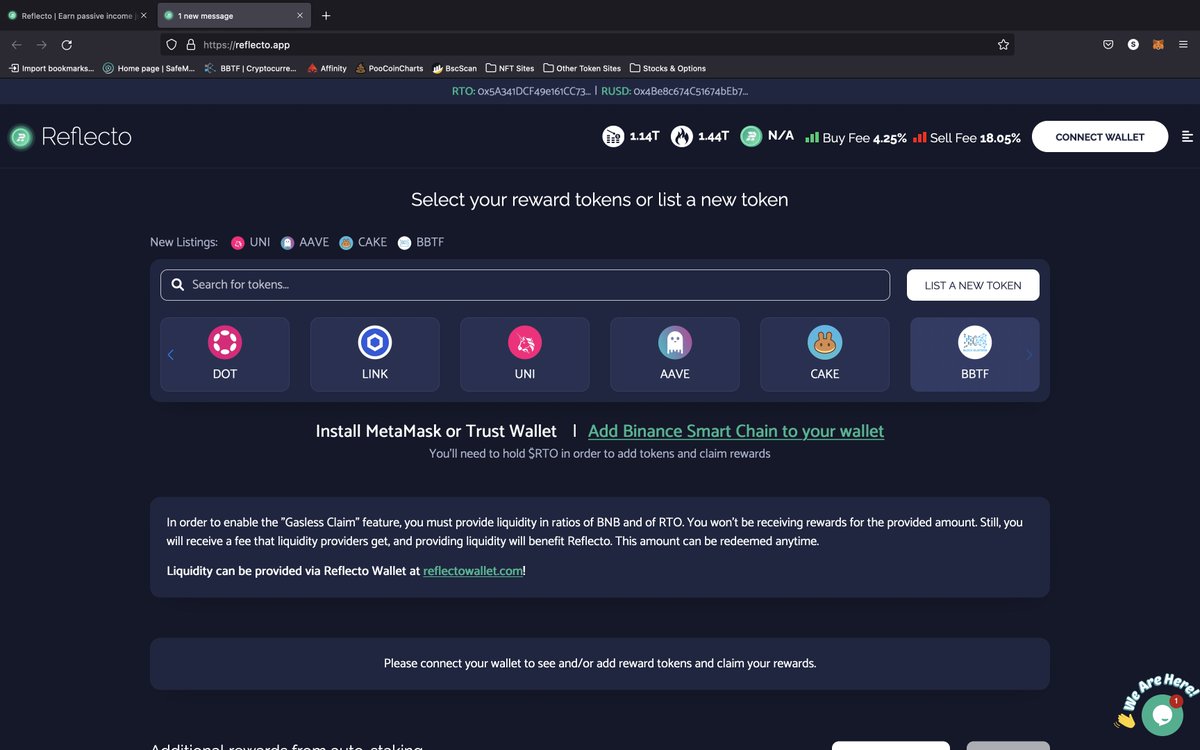Open the Pocket extension icon
The image size is (1200, 750).
tap(1108, 45)
